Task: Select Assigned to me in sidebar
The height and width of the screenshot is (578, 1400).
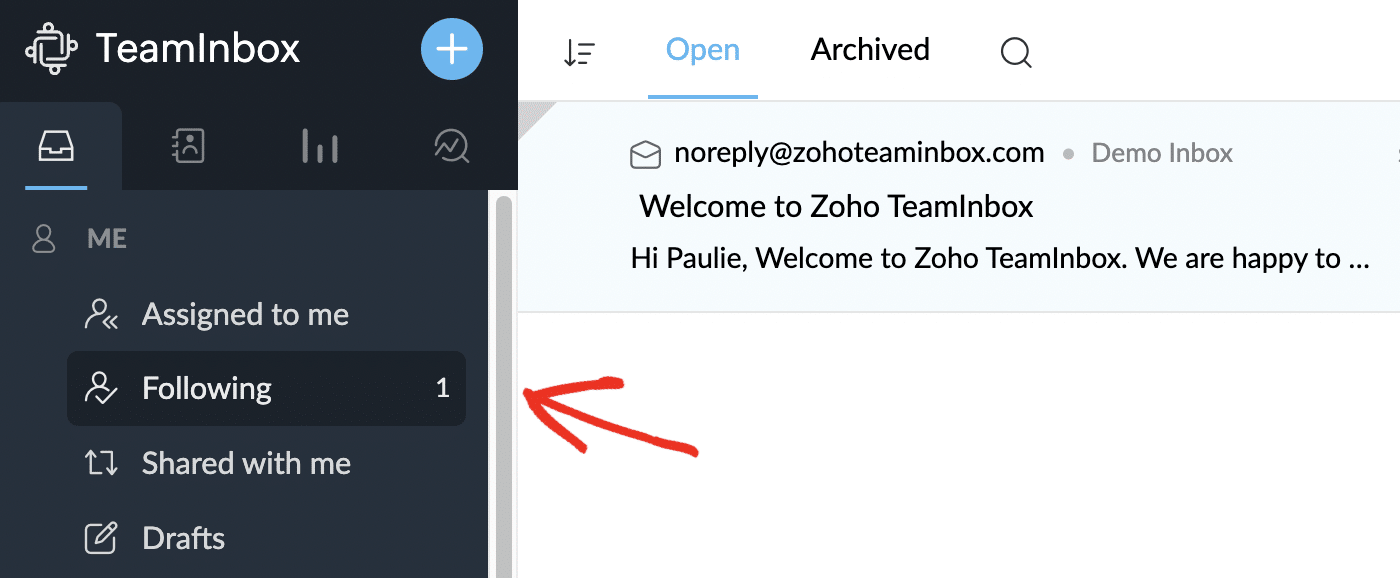Action: pyautogui.click(x=245, y=315)
